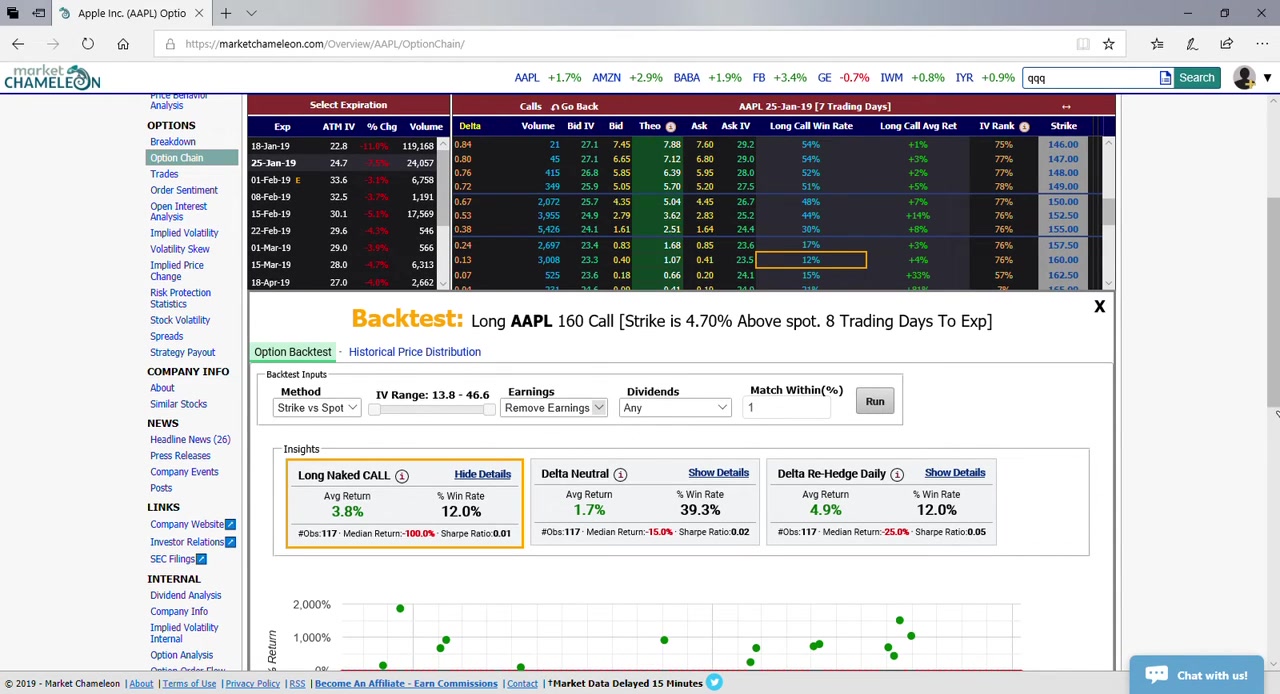The height and width of the screenshot is (694, 1280).
Task: Click the IV Range slider left handle
Action: [x=374, y=409]
